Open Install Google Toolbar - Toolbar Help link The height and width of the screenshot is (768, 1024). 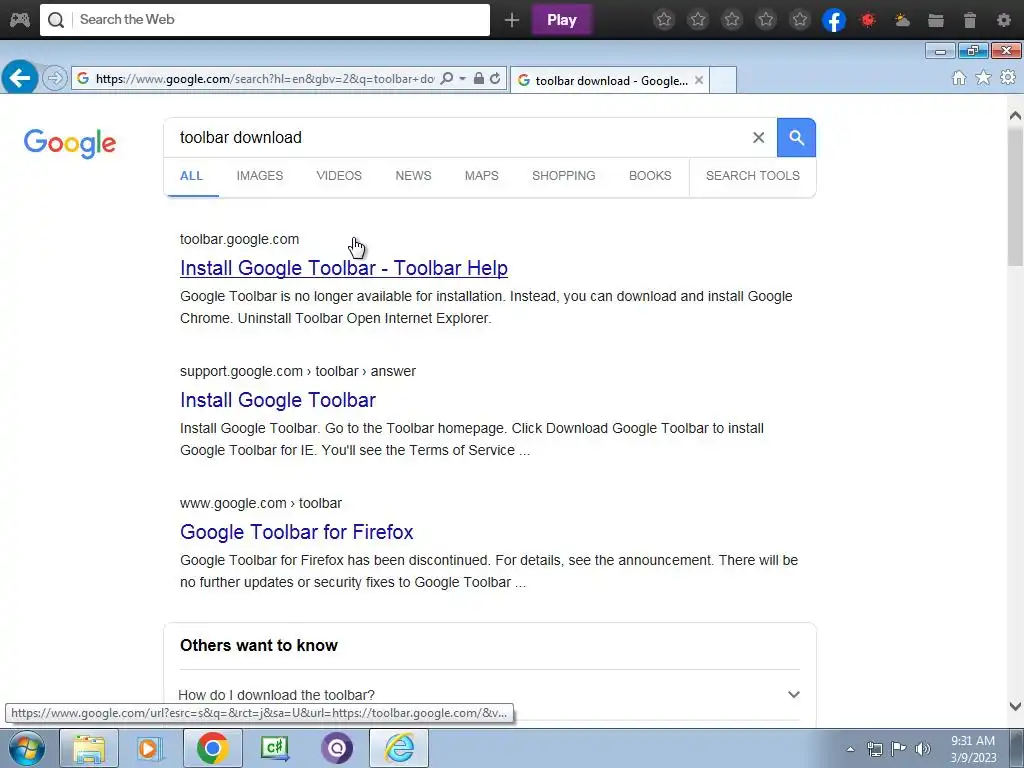344,268
